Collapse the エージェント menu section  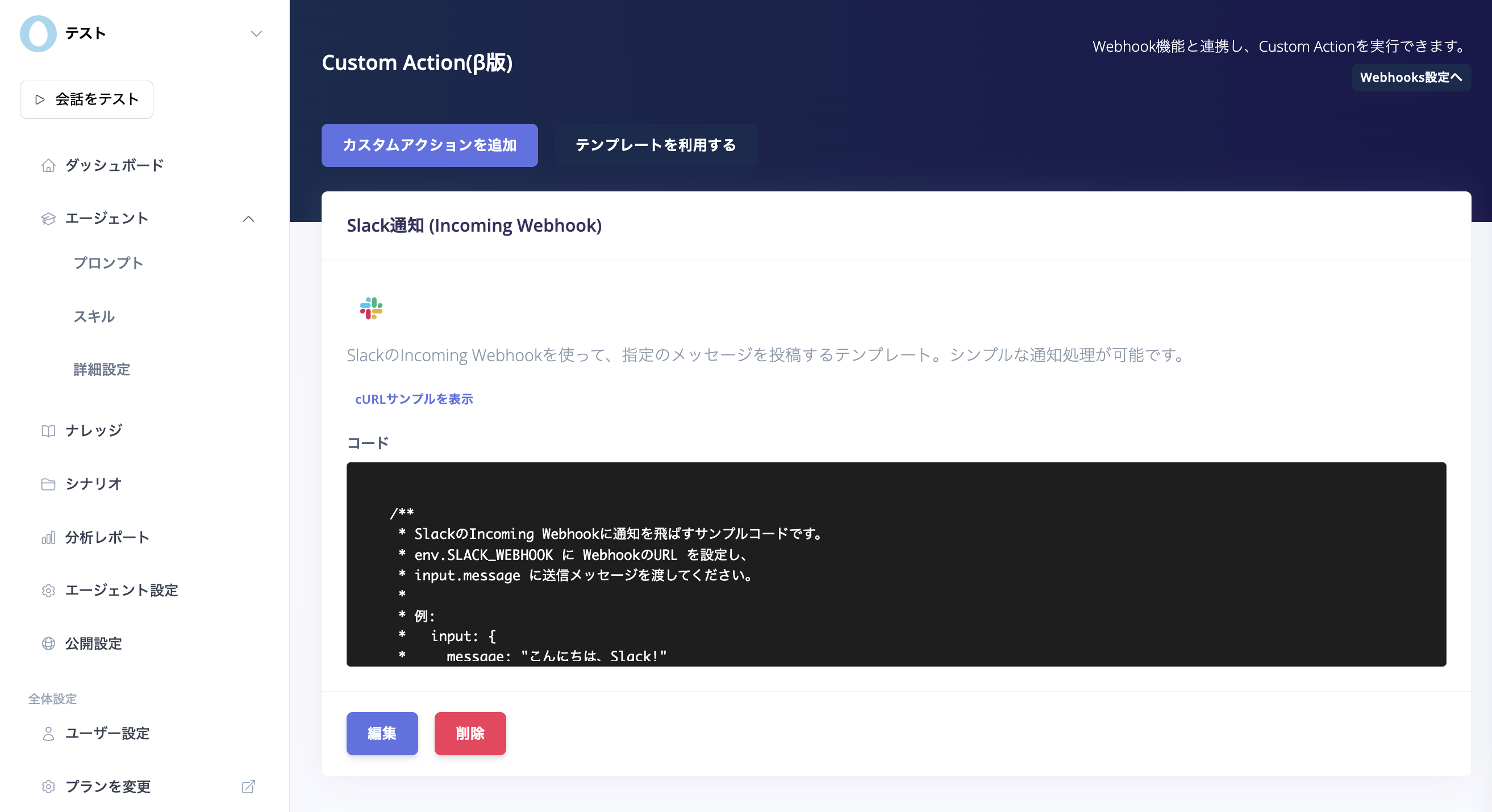[248, 219]
